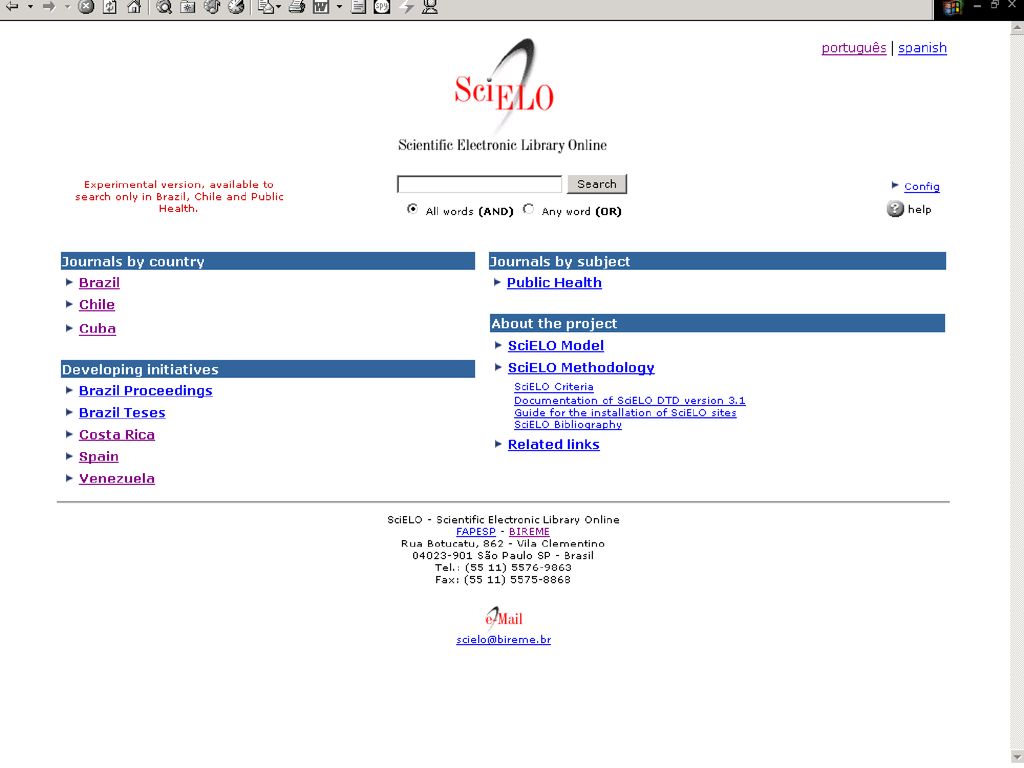Click Edit with Word toolbar icon
The image size is (1024, 768).
point(321,7)
